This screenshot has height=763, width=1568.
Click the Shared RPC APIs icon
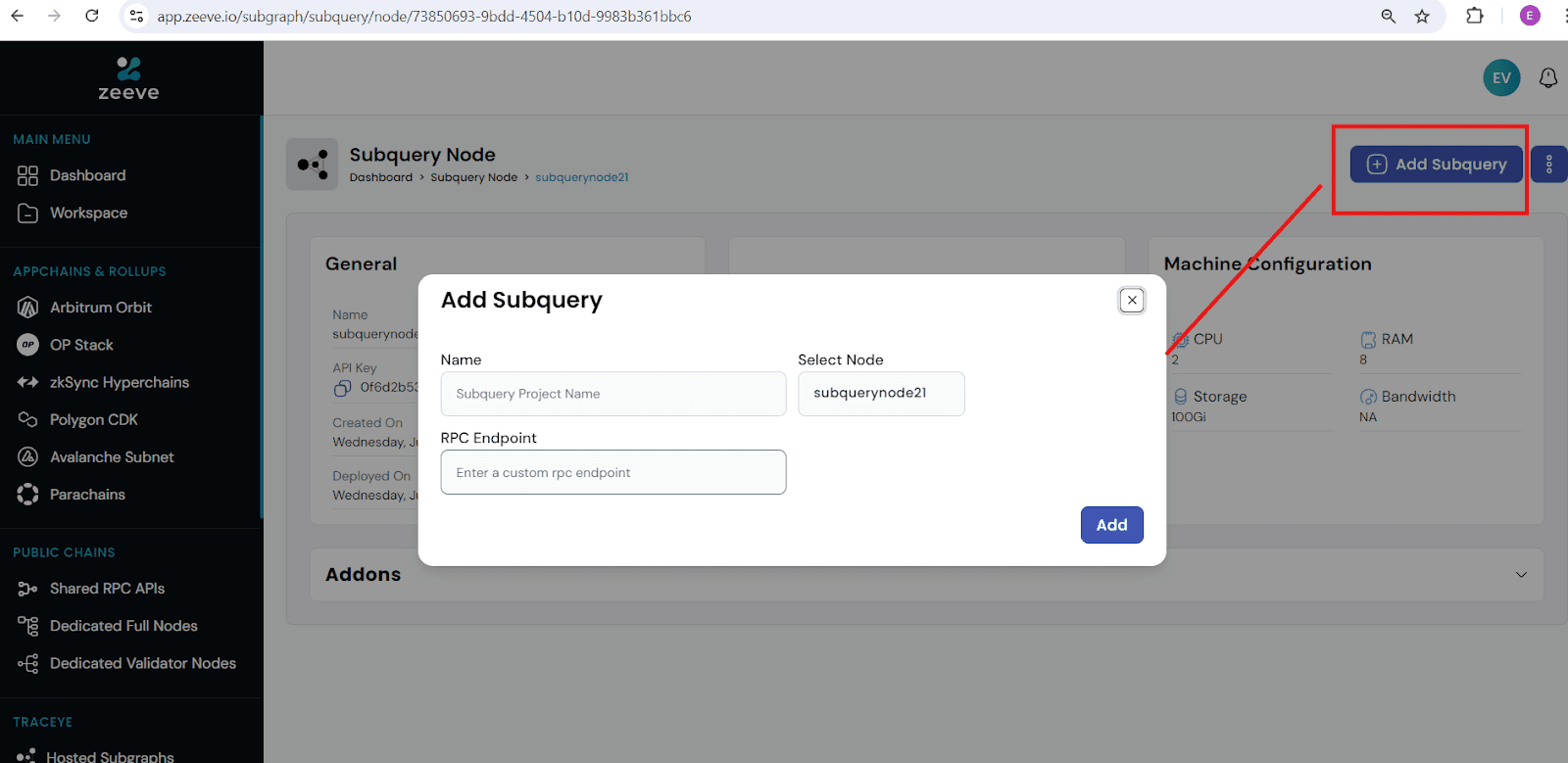[27, 589]
